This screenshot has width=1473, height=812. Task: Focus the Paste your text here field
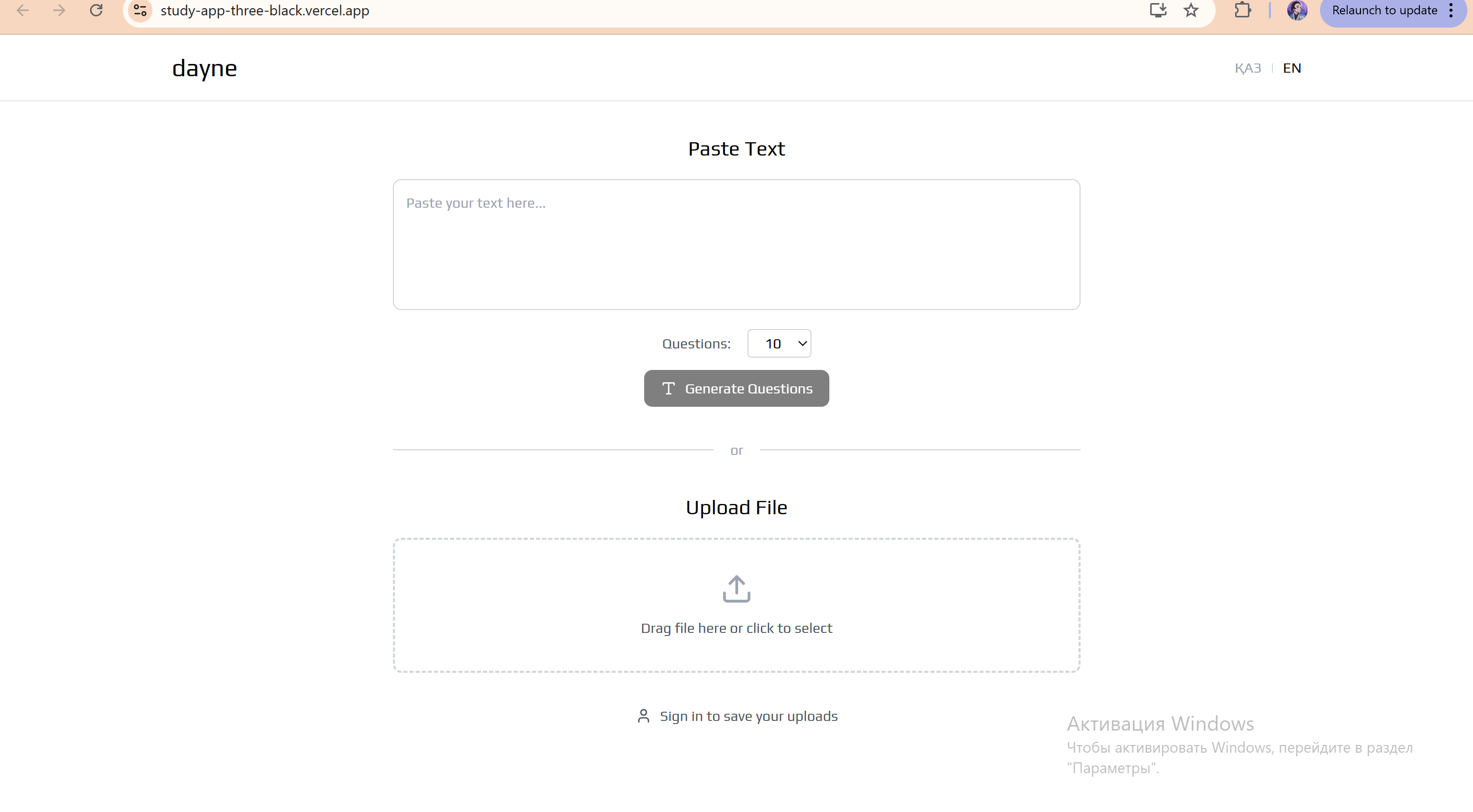pos(737,245)
